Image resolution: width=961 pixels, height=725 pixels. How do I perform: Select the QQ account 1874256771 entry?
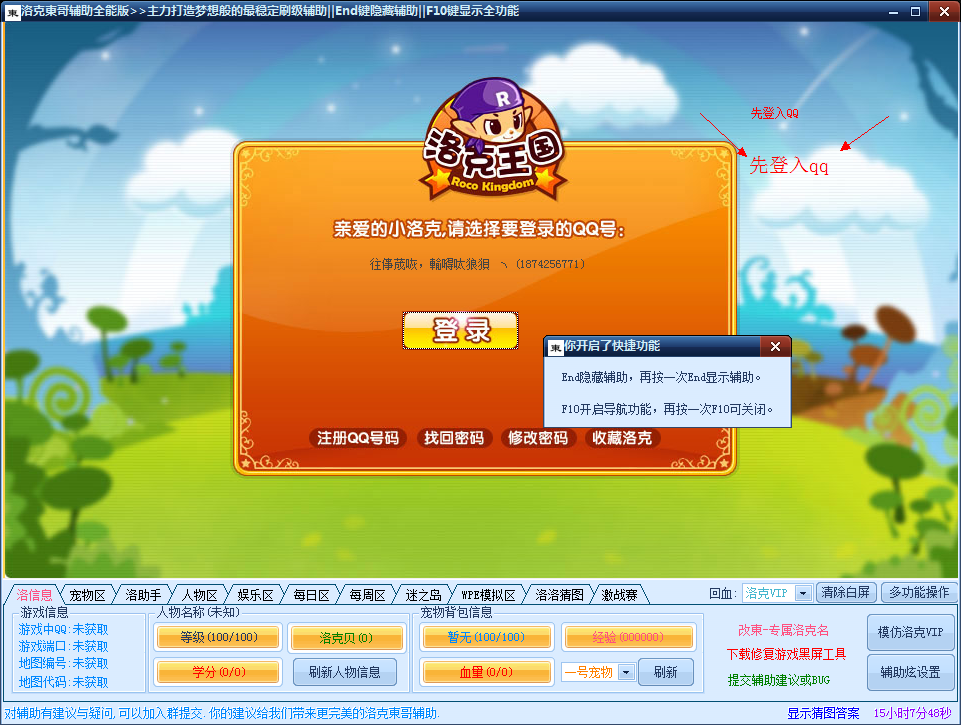point(477,264)
